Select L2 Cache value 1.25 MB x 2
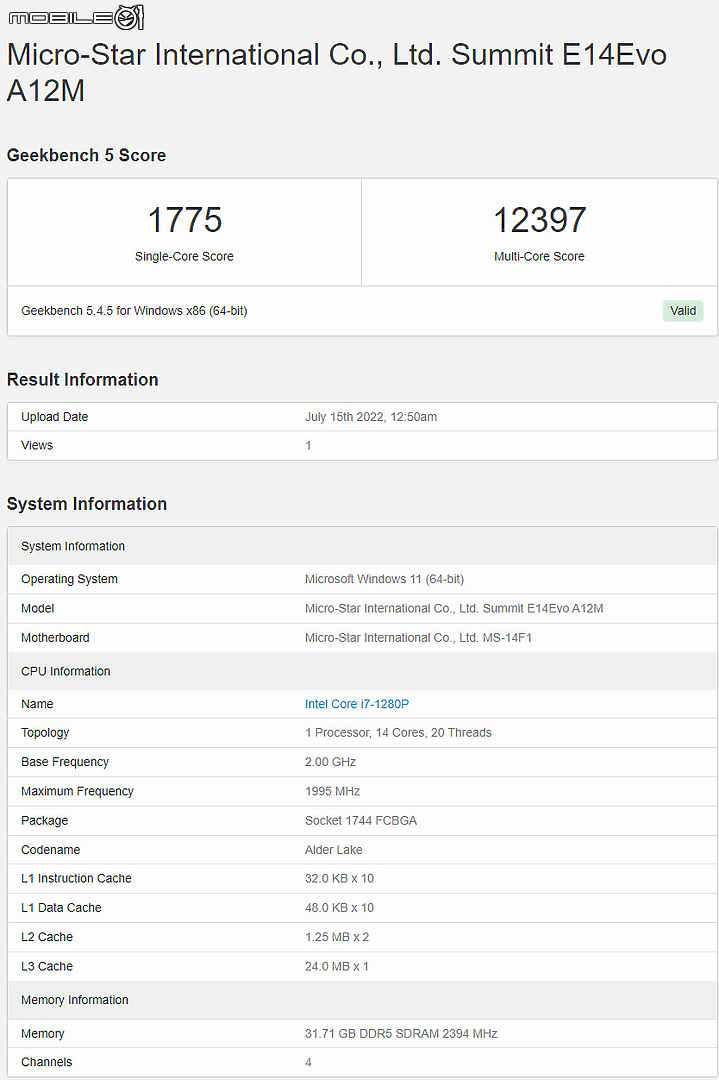Image resolution: width=719 pixels, height=1080 pixels. click(337, 937)
